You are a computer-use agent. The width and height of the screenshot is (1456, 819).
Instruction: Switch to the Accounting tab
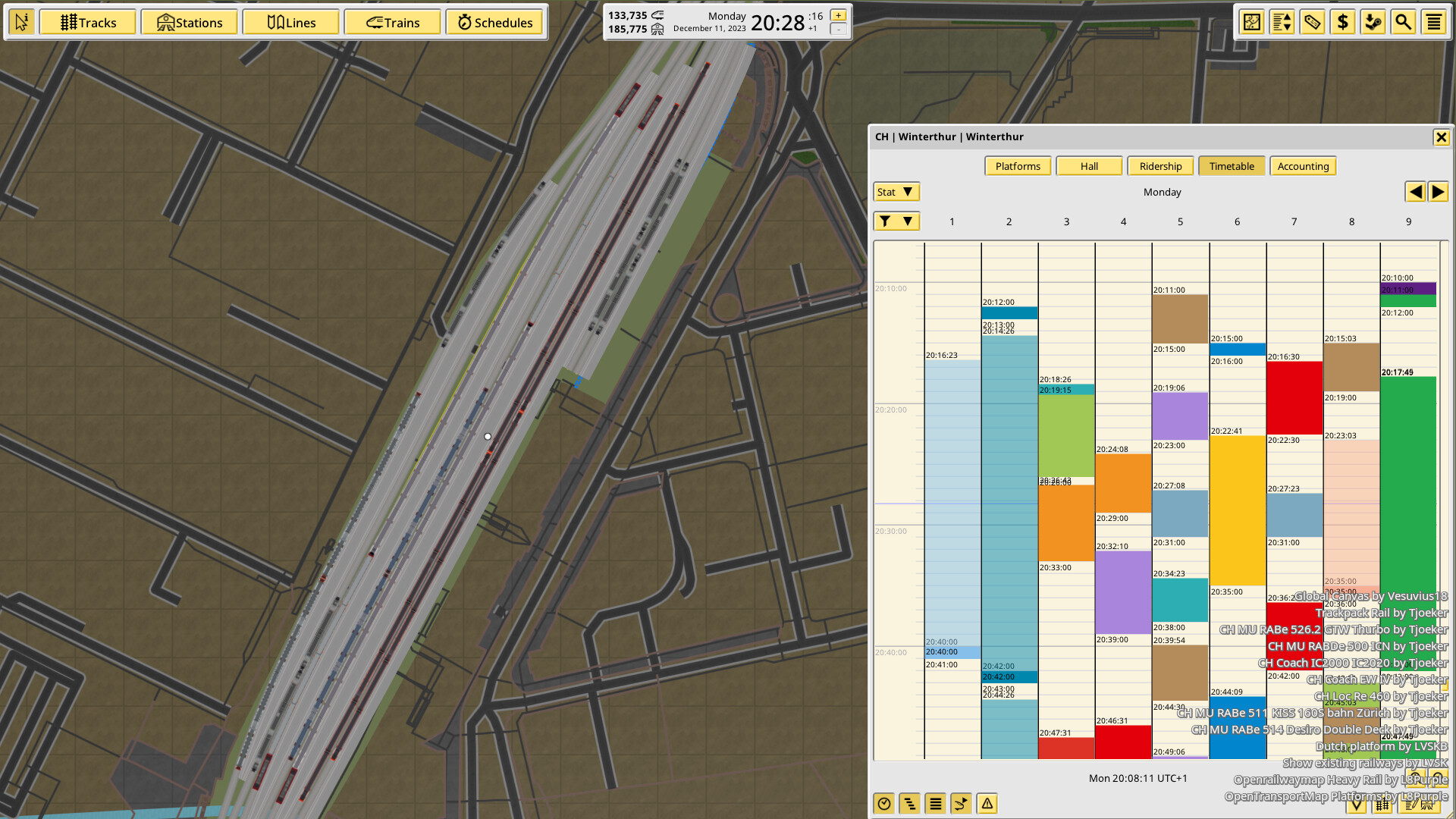pos(1303,166)
